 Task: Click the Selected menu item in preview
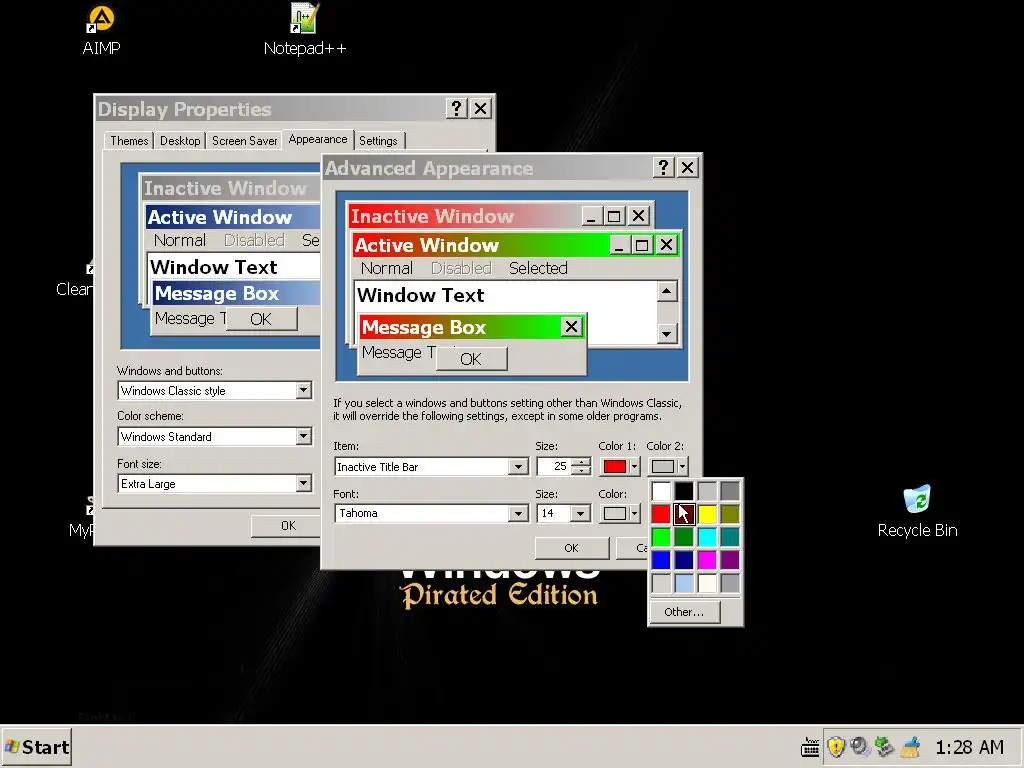click(538, 268)
